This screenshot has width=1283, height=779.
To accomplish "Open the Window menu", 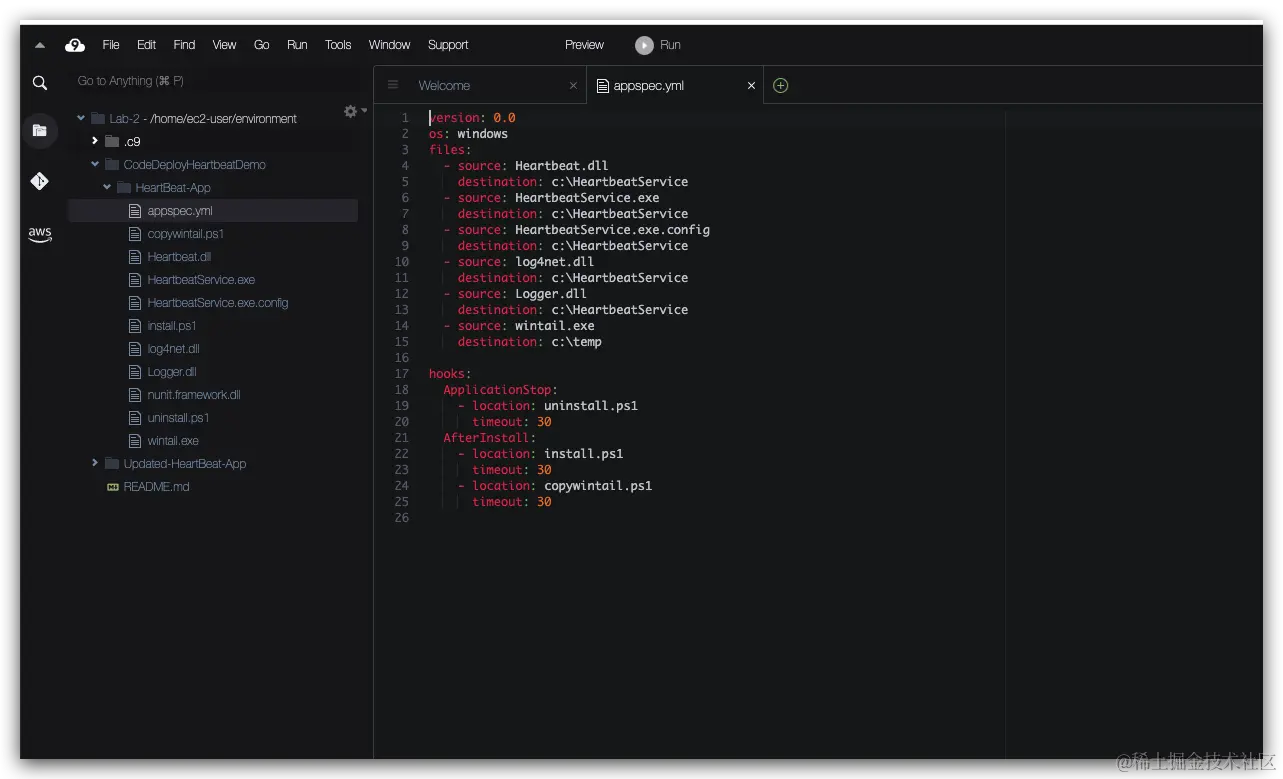I will (389, 45).
